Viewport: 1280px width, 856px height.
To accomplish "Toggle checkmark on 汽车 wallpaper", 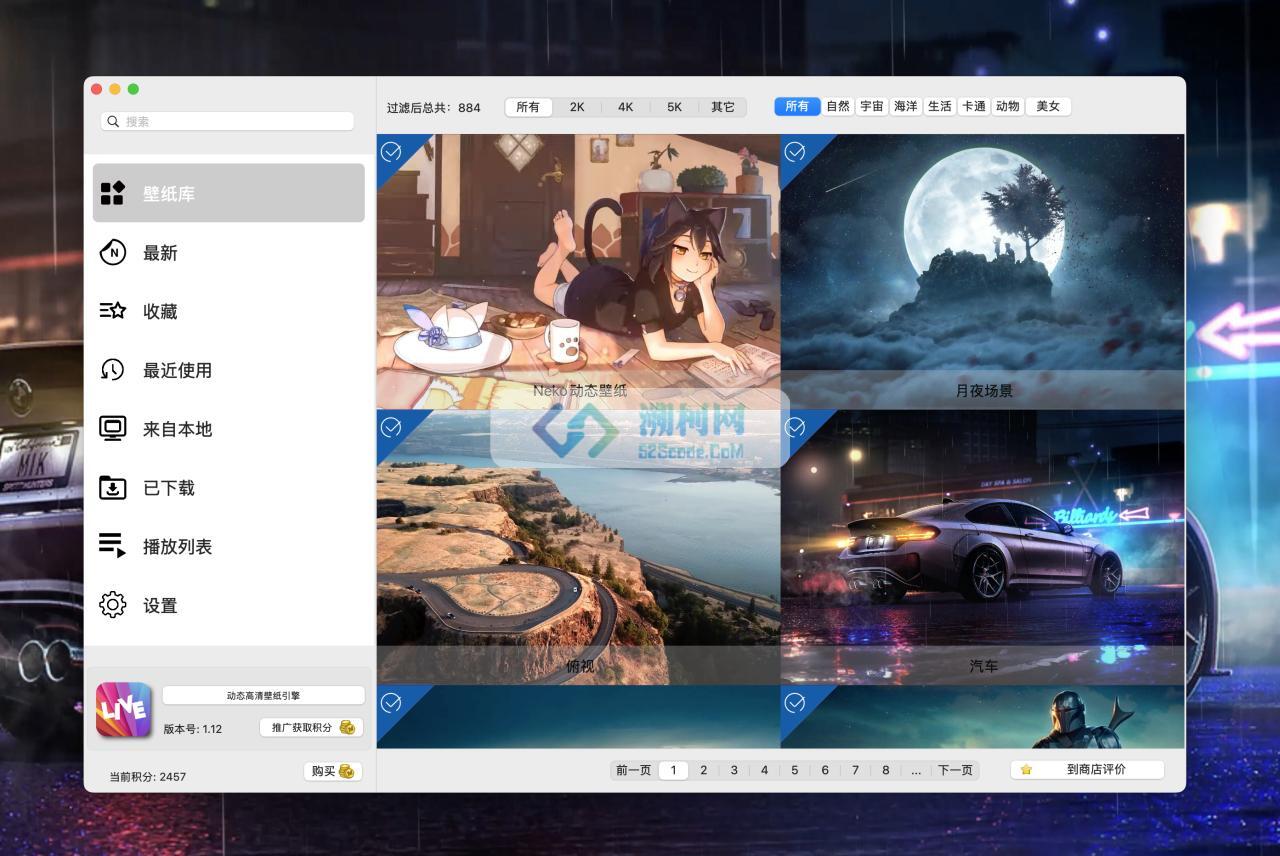I will pos(795,427).
